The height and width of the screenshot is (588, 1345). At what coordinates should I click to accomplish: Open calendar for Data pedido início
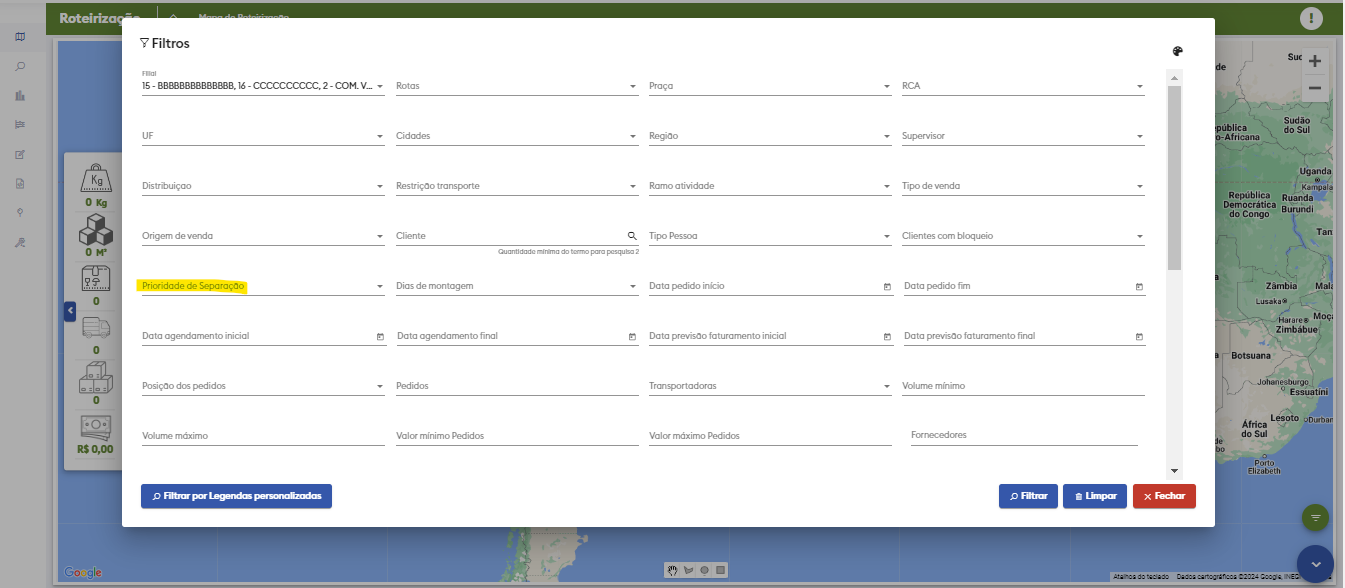(887, 287)
